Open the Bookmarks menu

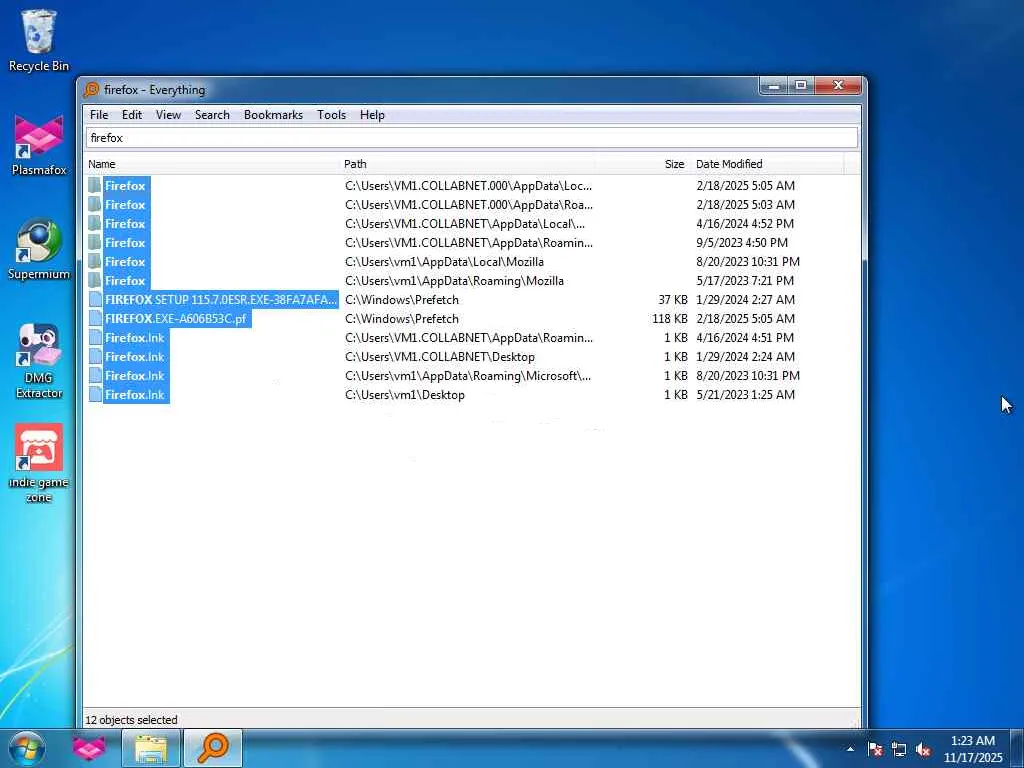click(273, 115)
